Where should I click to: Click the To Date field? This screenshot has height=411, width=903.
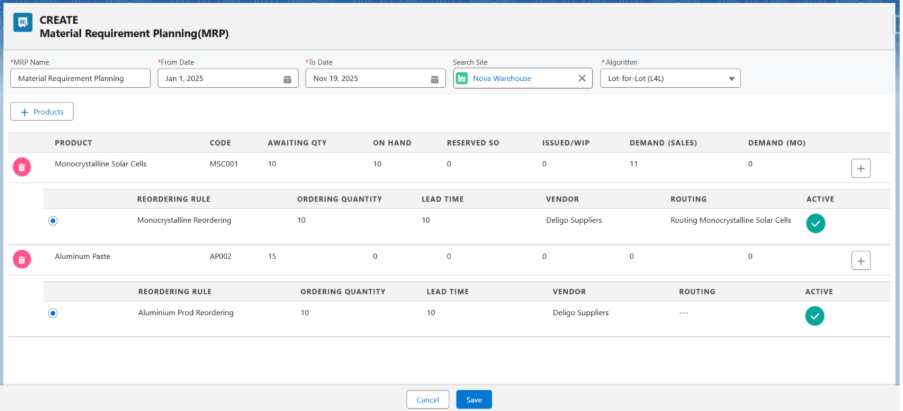click(x=365, y=78)
